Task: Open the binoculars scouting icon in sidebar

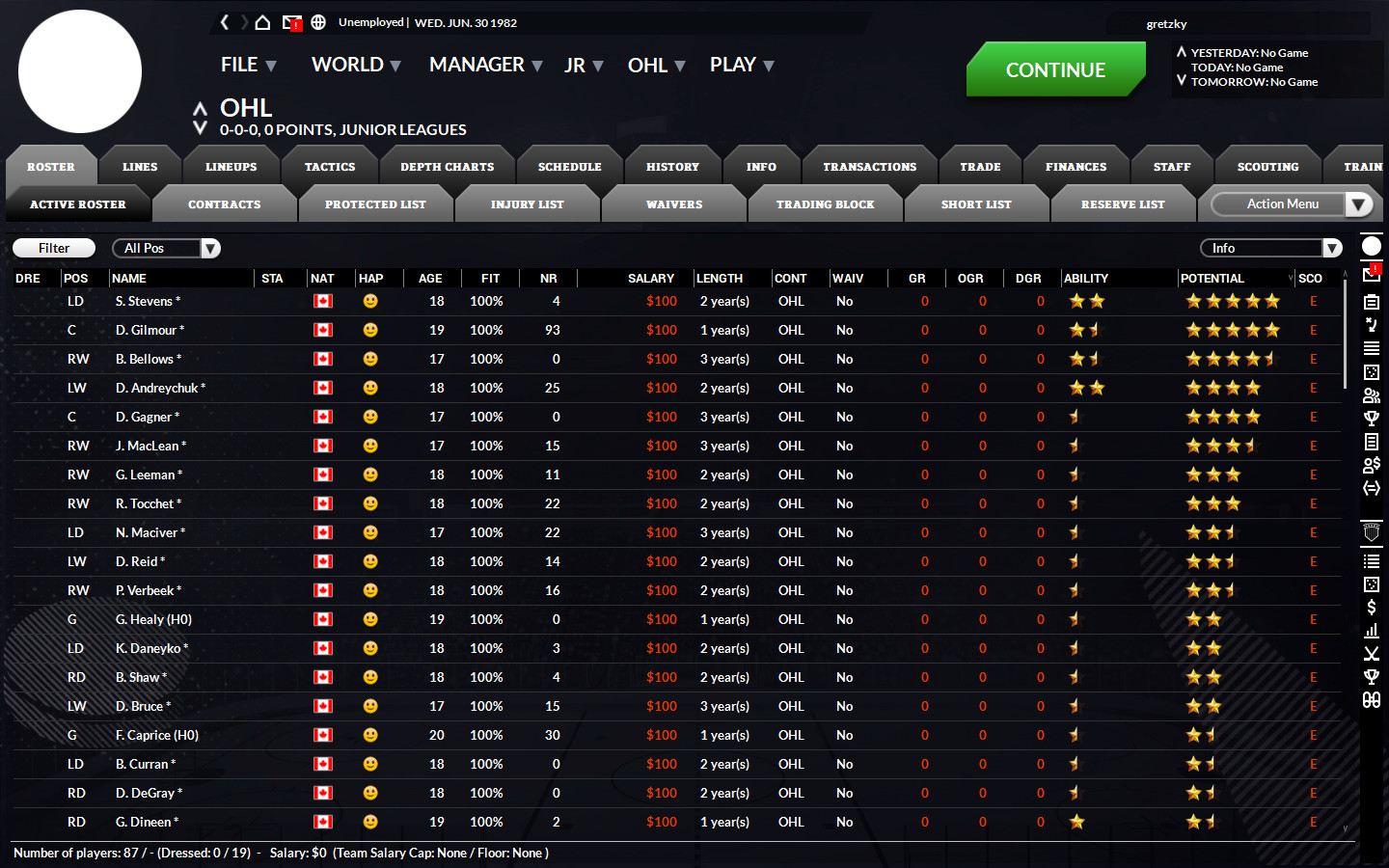Action: tap(1371, 701)
